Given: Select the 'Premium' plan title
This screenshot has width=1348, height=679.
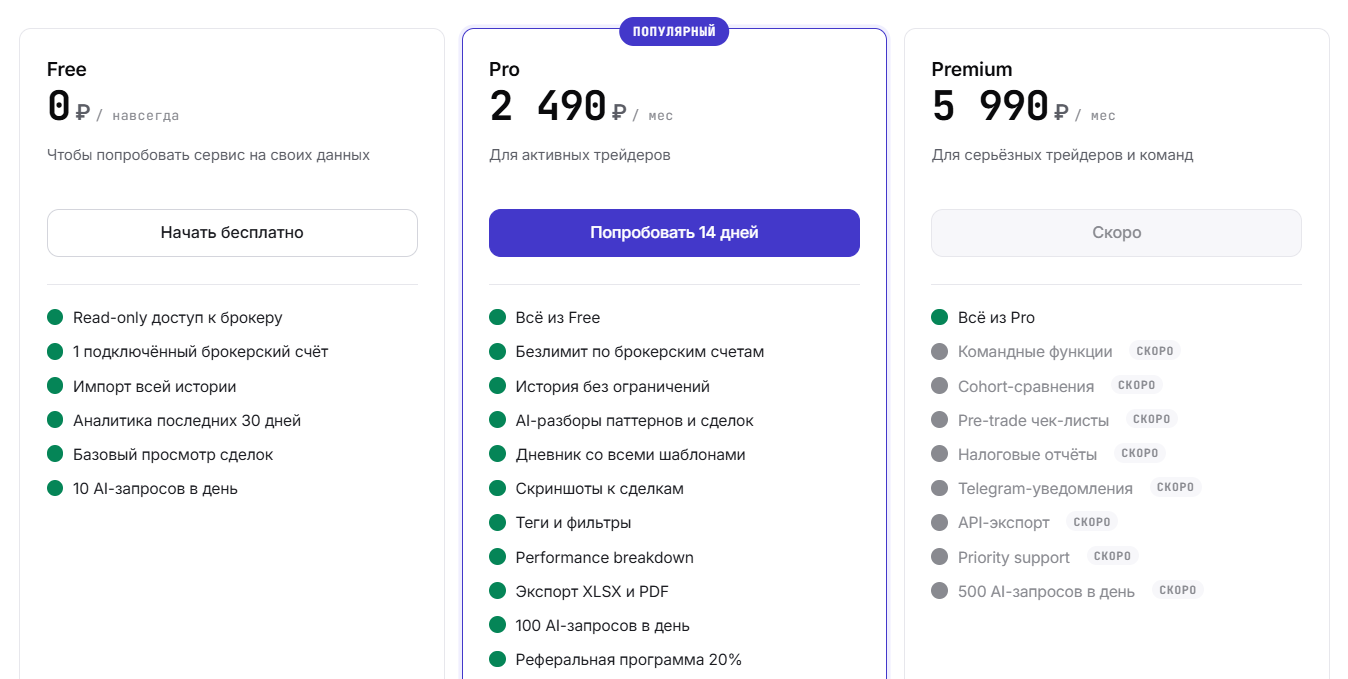Looking at the screenshot, I should pyautogui.click(x=972, y=69).
